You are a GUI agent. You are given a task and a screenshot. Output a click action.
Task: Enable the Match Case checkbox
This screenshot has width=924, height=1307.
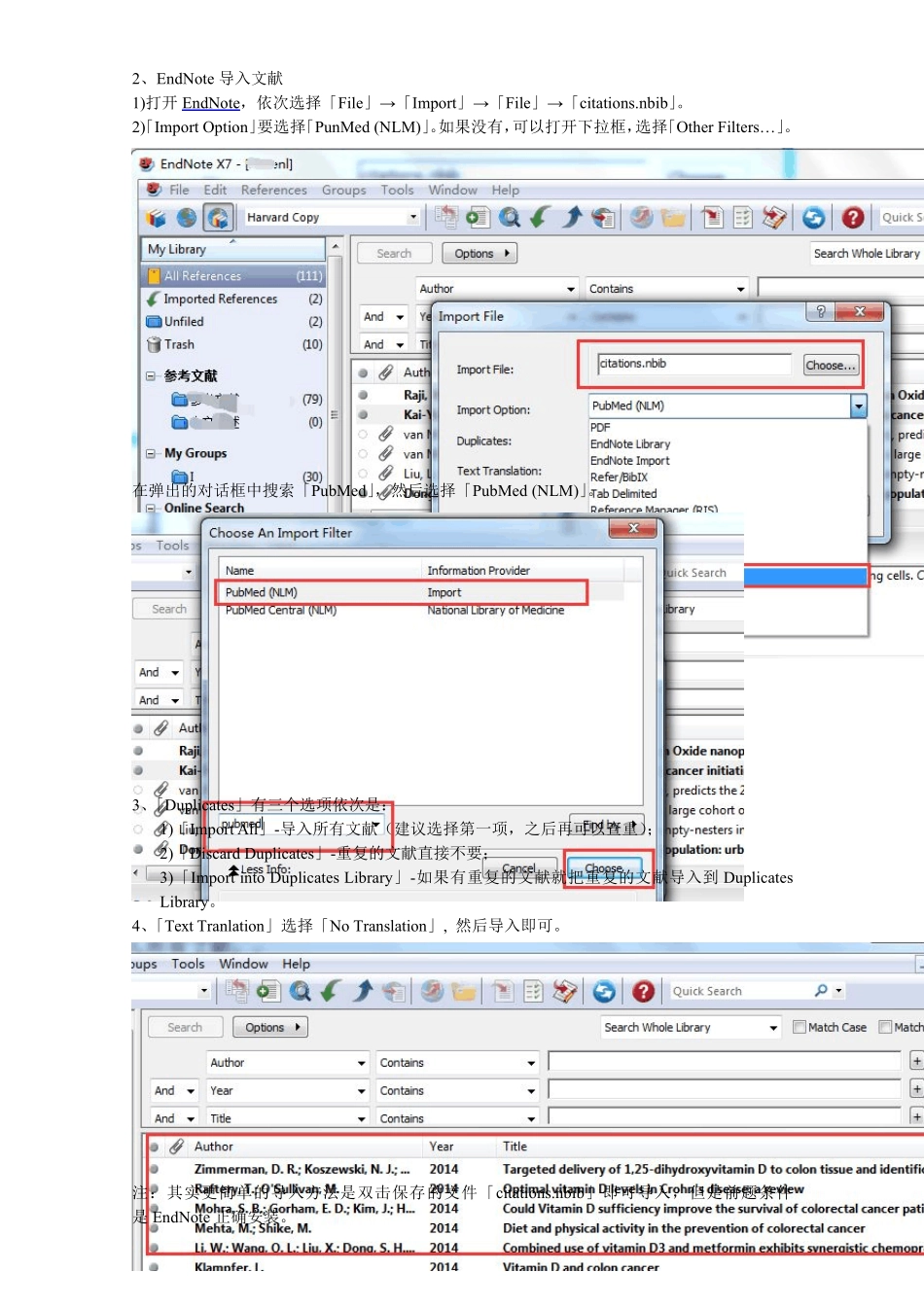800,1027
